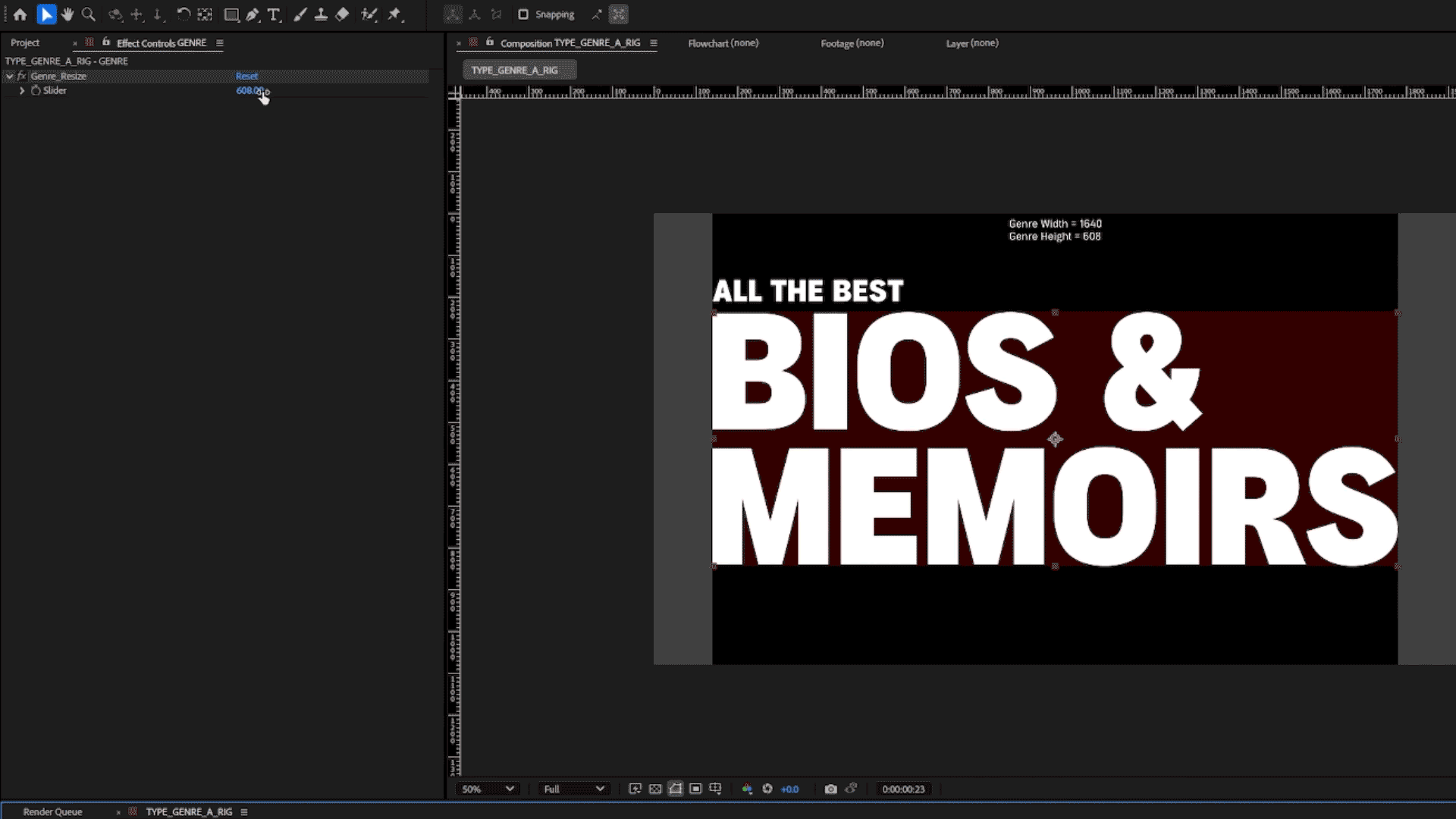Viewport: 1456px width, 819px height.
Task: Select the Puppet Pin tool
Action: 395,14
